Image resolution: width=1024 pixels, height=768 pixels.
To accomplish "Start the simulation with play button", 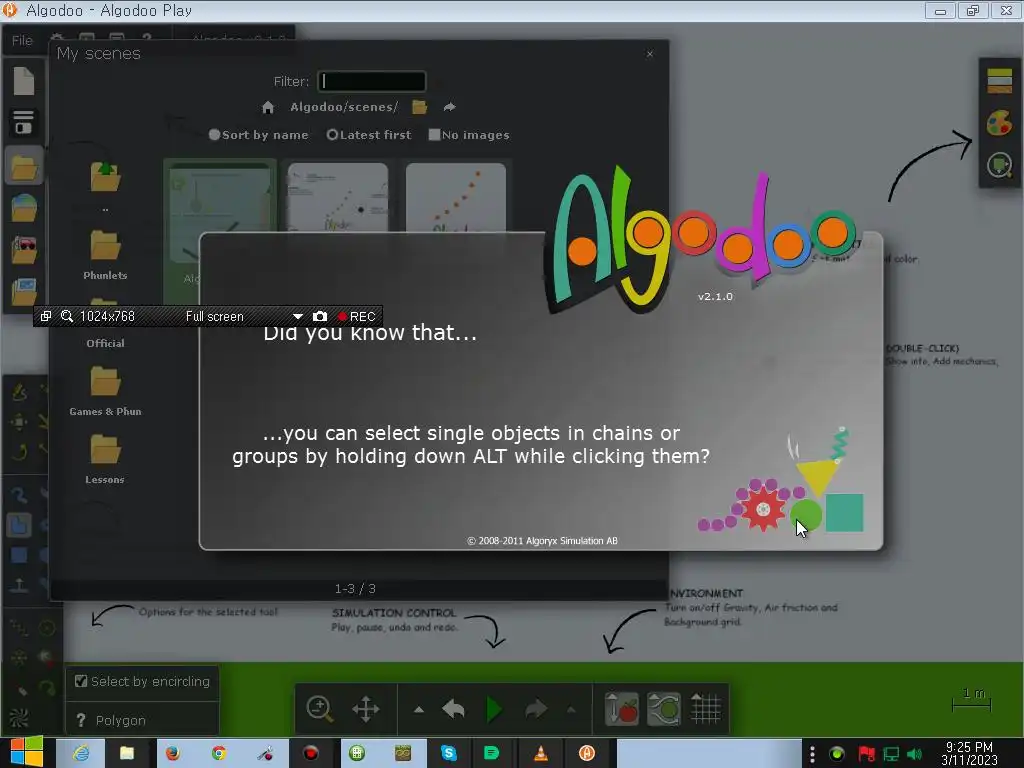I will 494,709.
